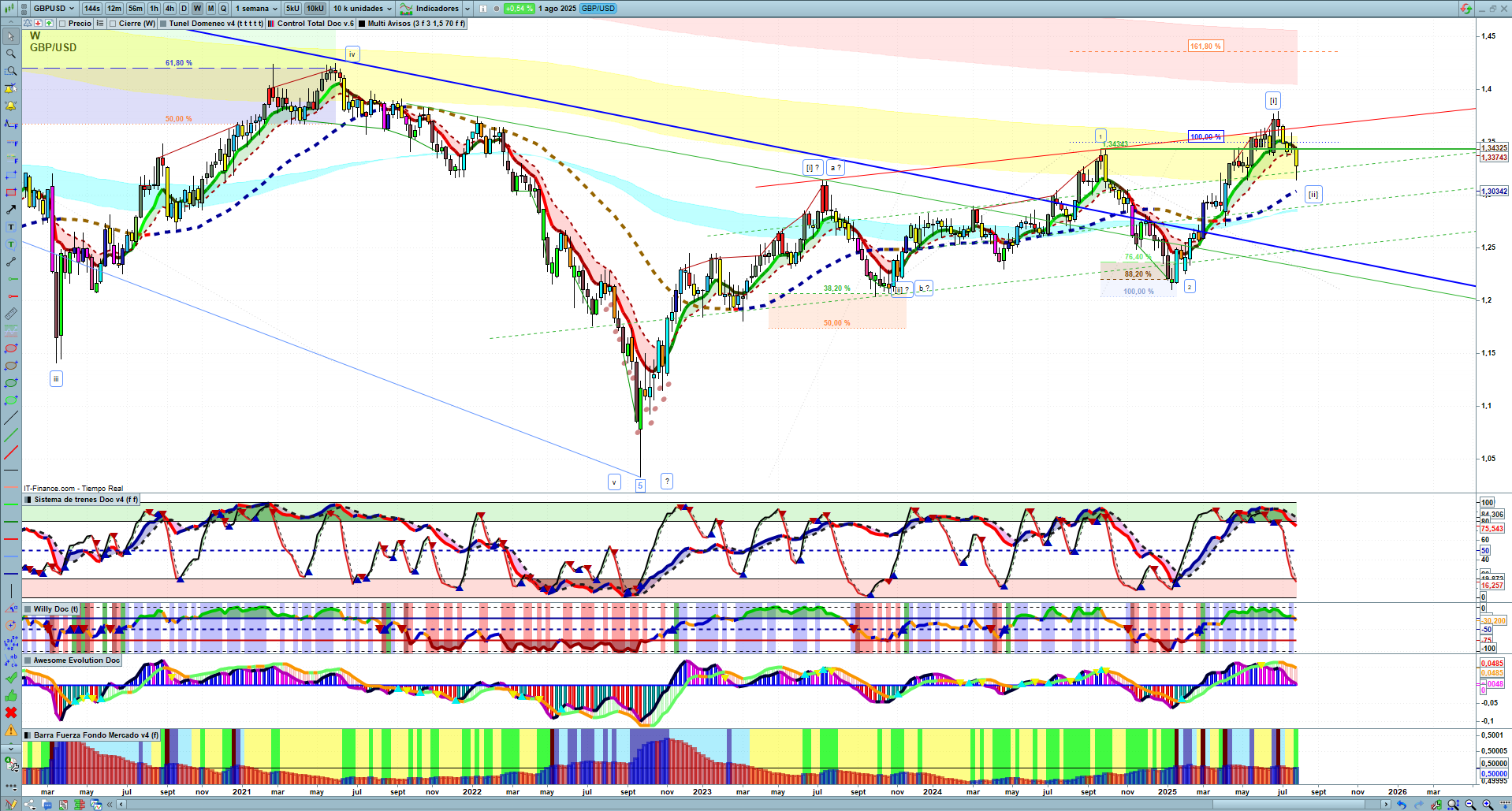Select the arrow cursor tool

[11, 36]
